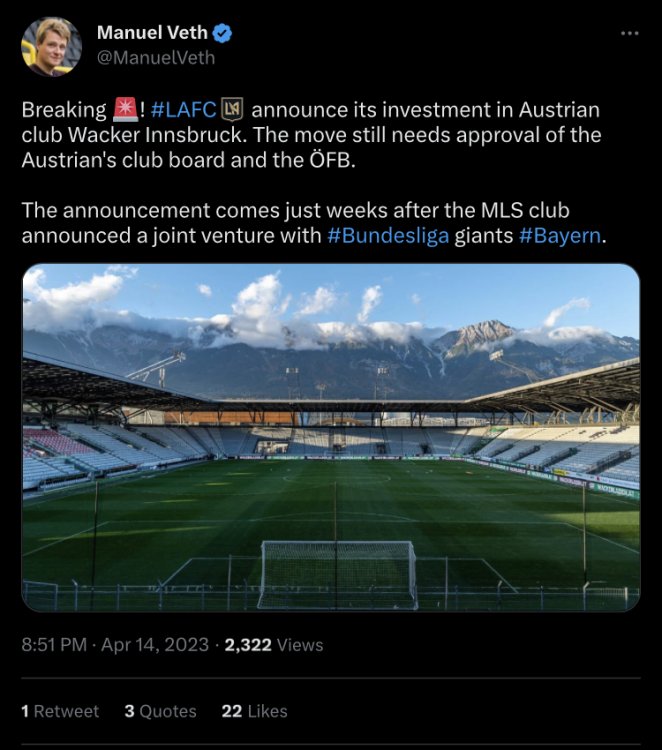Image resolution: width=662 pixels, height=750 pixels.
Task: Open the #Bayern hashtag
Action: coord(561,236)
